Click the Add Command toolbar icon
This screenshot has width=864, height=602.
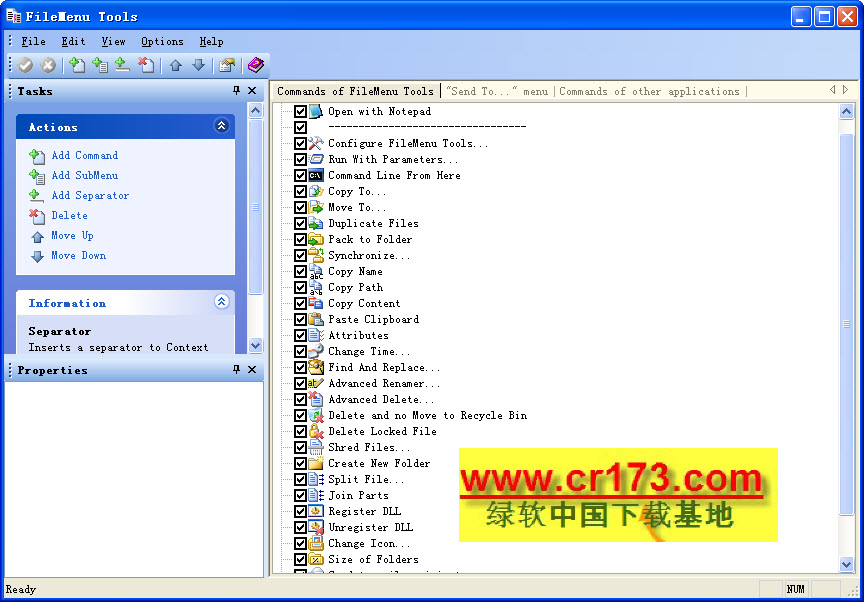[x=77, y=66]
